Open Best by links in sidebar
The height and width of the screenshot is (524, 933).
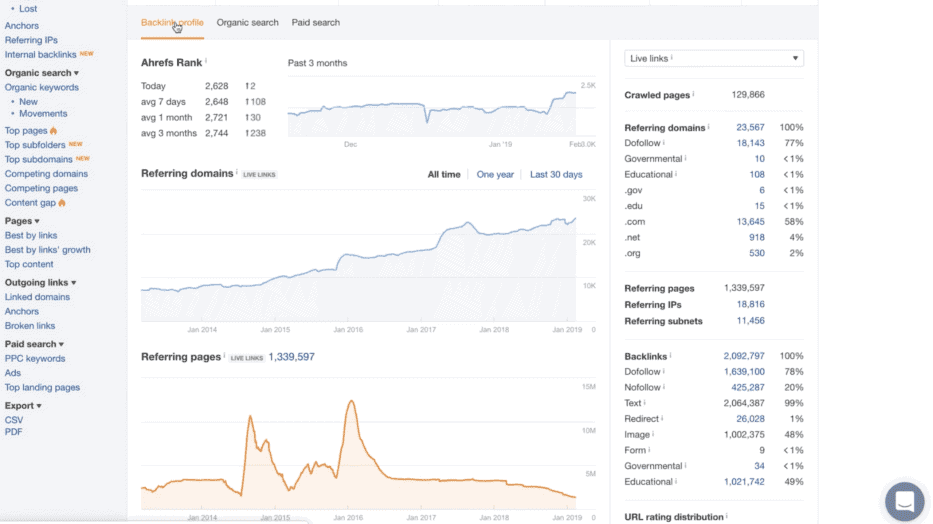point(31,236)
